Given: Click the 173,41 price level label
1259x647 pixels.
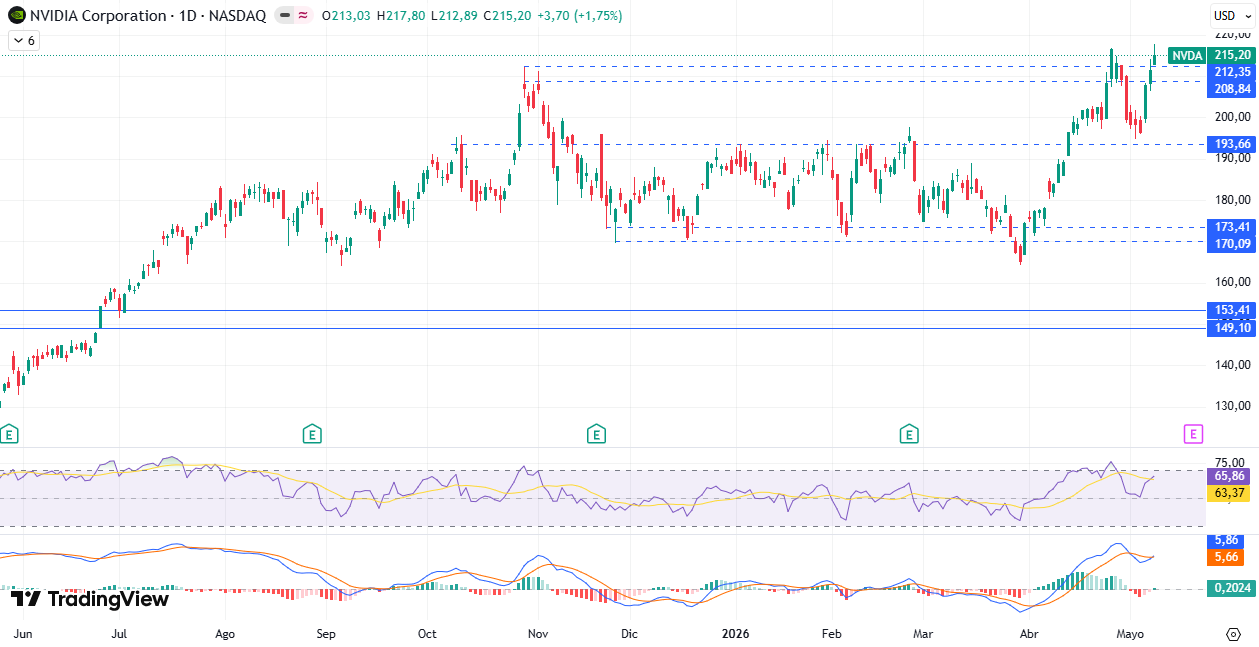Looking at the screenshot, I should tap(1231, 227).
